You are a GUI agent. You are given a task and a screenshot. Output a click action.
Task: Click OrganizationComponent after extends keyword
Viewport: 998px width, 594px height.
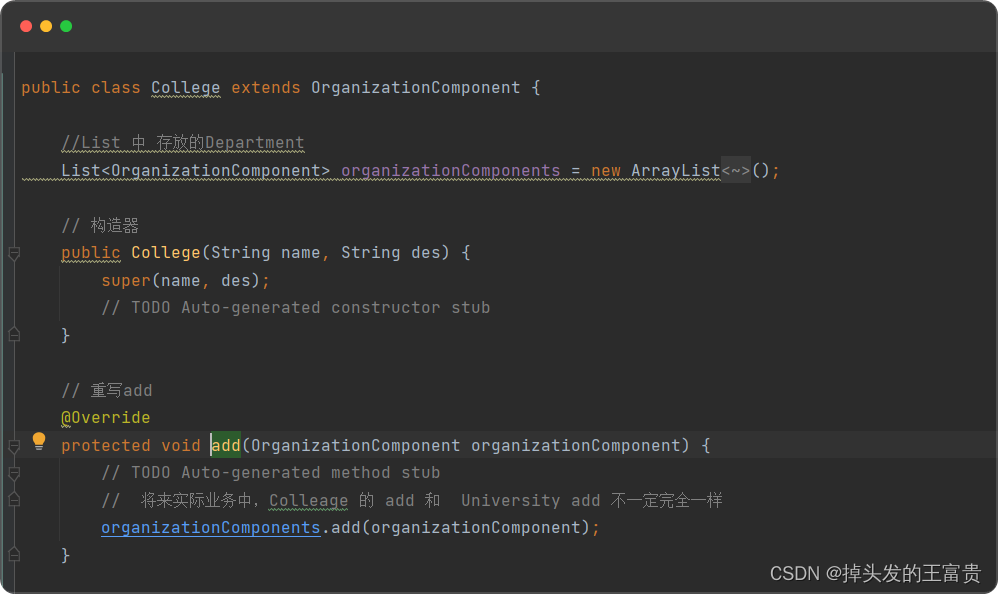click(x=416, y=88)
